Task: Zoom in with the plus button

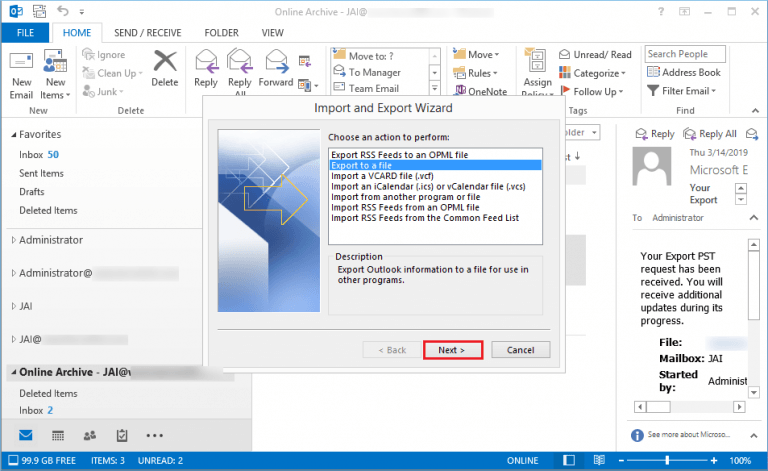Action: pyautogui.click(x=714, y=460)
